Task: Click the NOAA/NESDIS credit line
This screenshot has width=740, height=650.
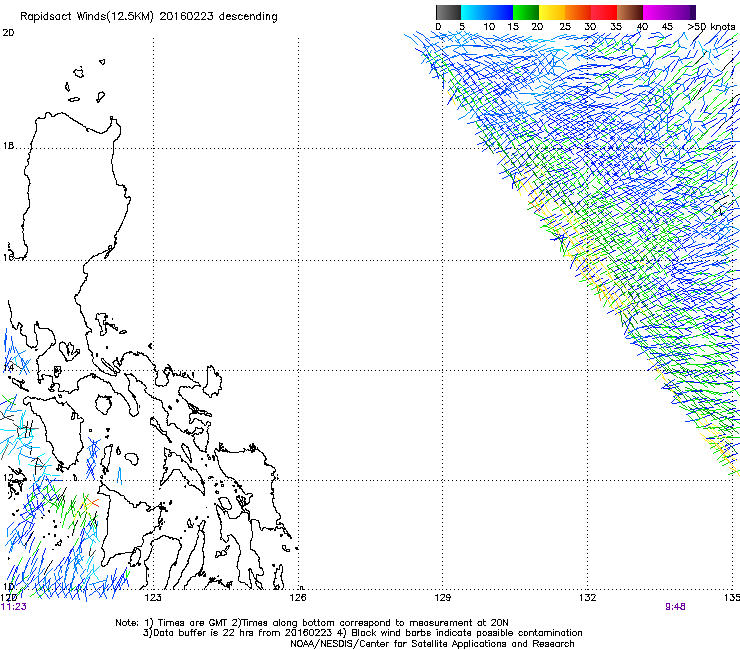Action: click(x=432, y=644)
